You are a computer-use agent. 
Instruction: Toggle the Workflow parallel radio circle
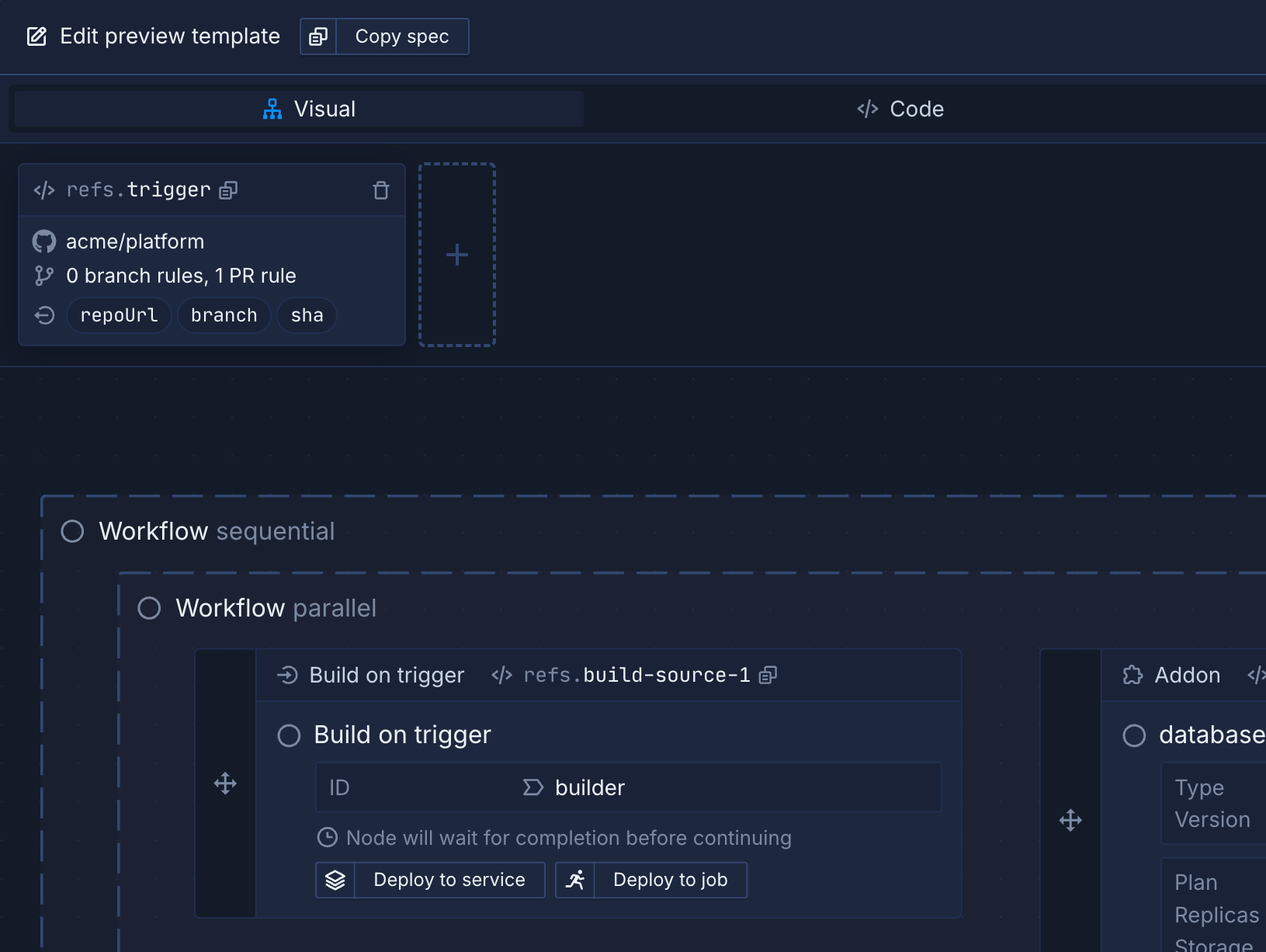(x=149, y=608)
